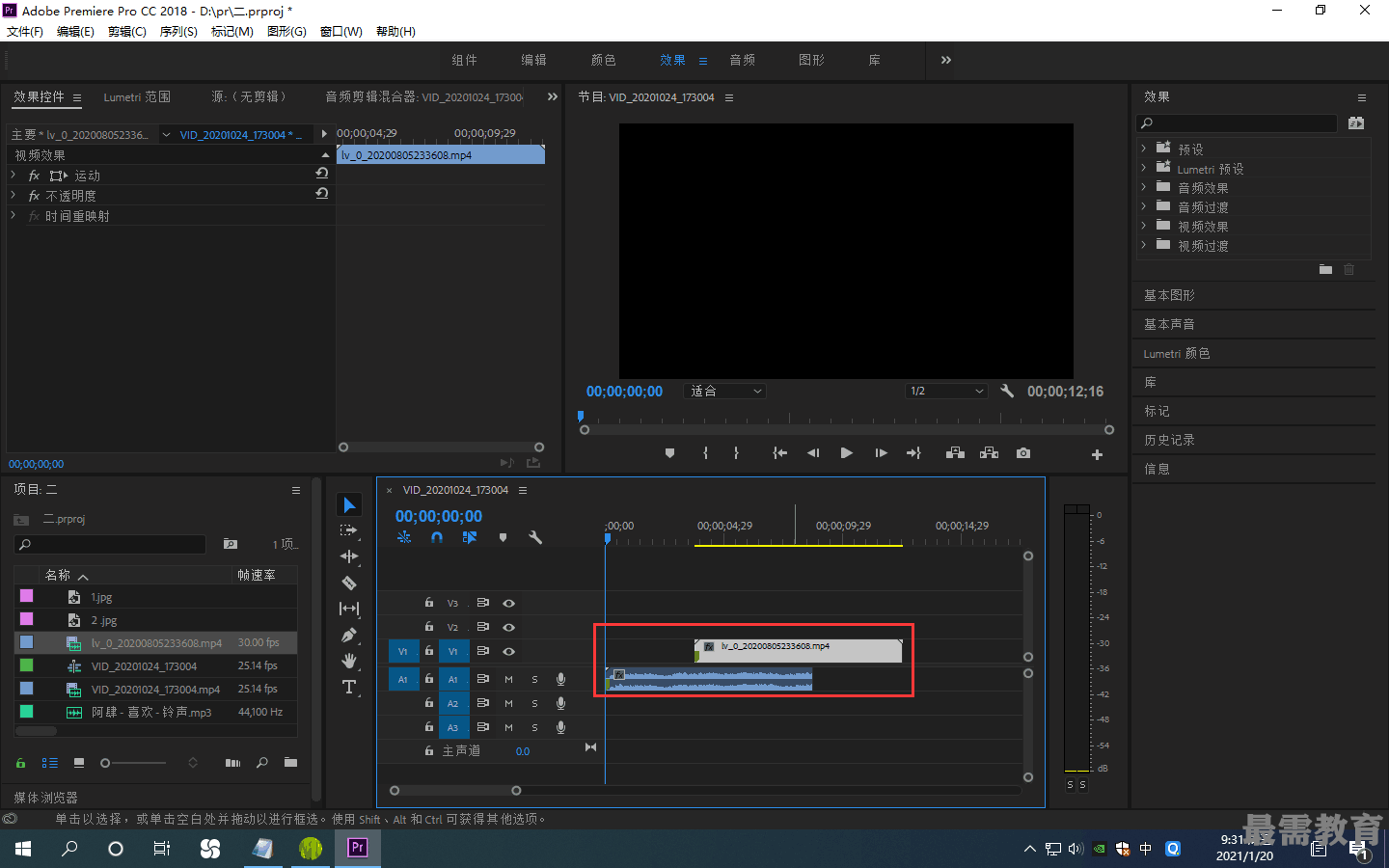The image size is (1389, 868).
Task: Expand Time Remapping effect
Action: (x=14, y=215)
